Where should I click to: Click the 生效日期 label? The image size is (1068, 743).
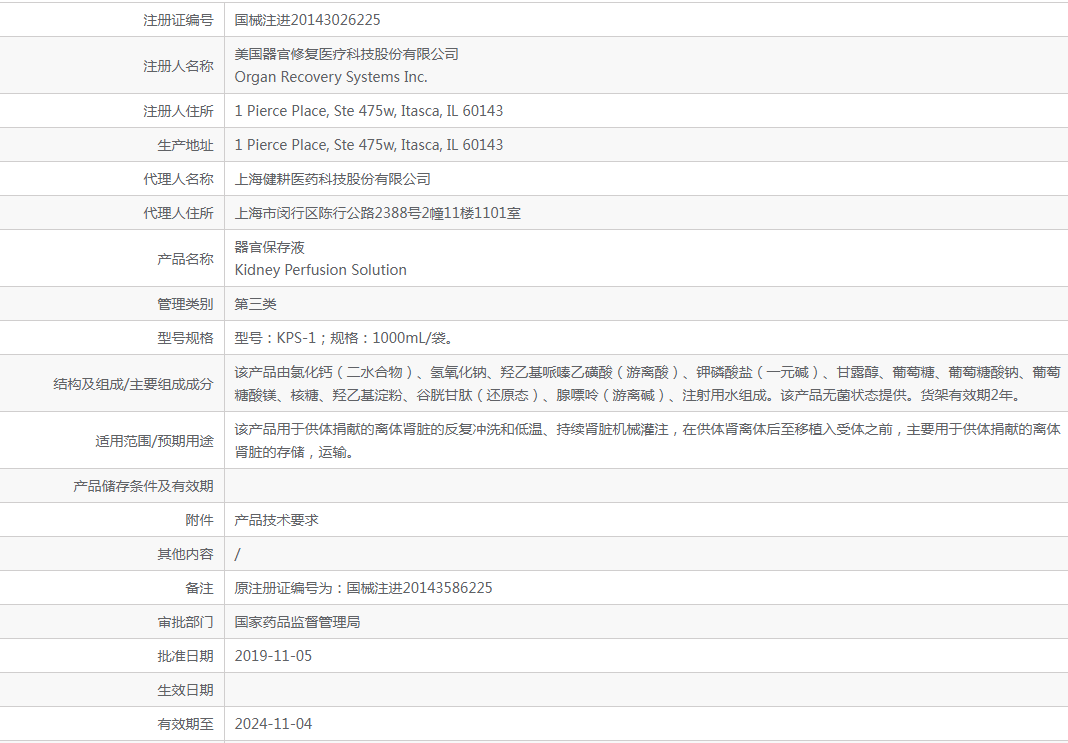coord(185,691)
